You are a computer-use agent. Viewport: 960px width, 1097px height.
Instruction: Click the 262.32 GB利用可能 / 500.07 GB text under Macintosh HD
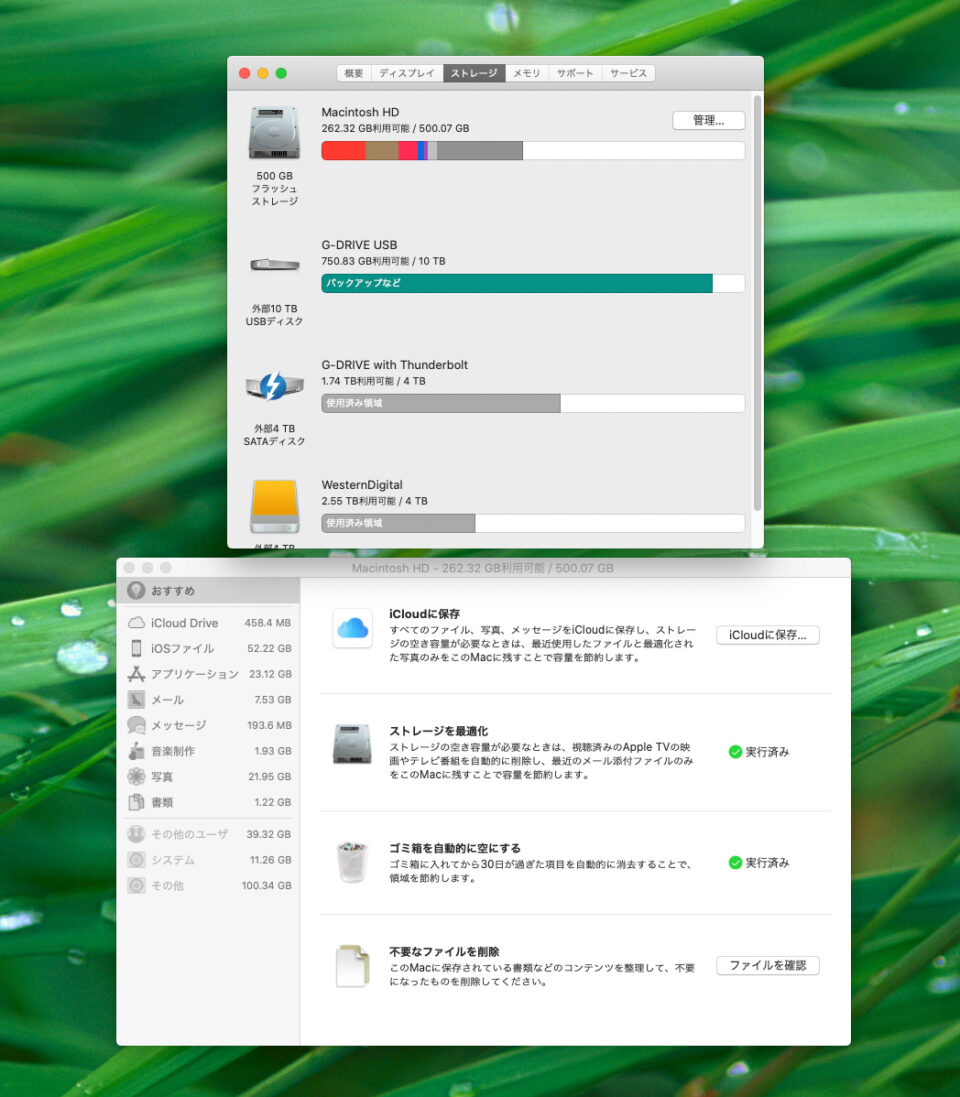(x=395, y=128)
